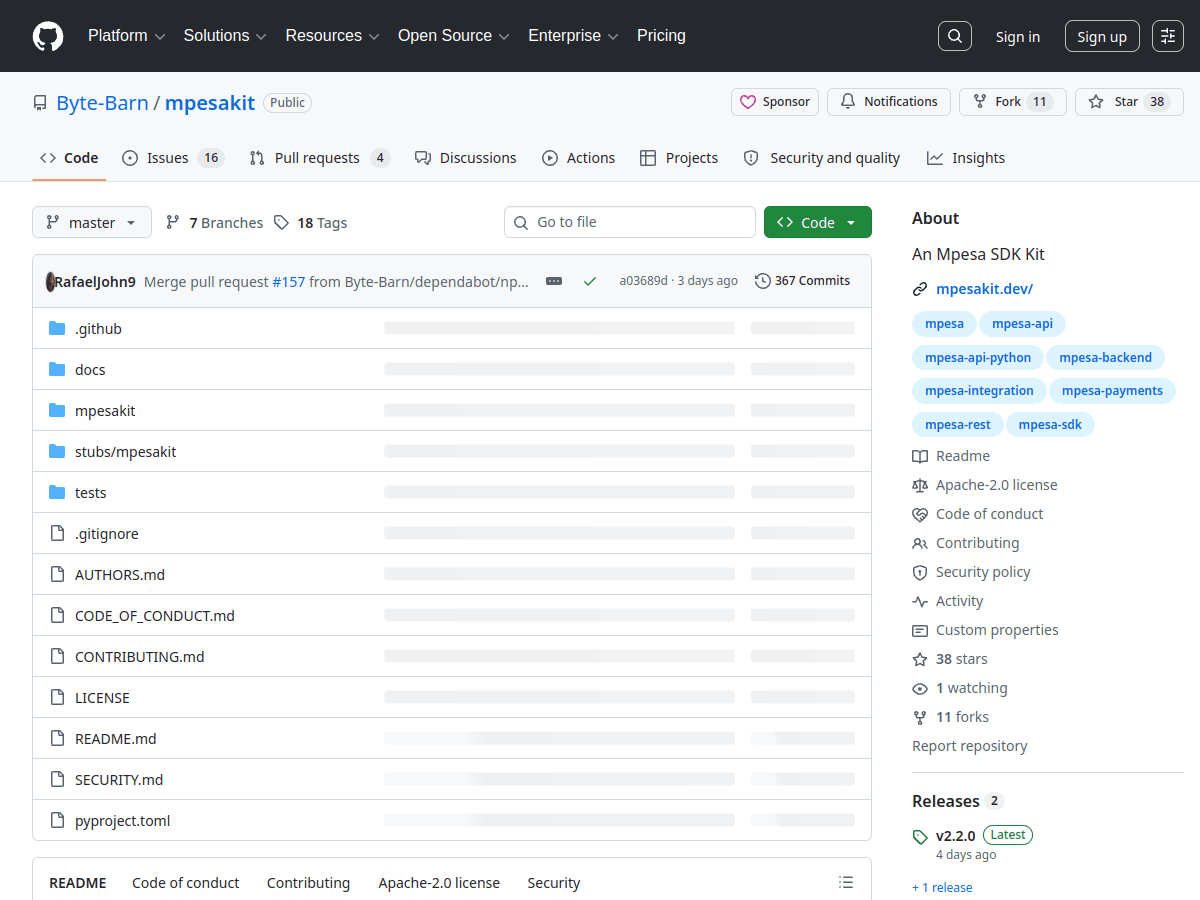Open appearance settings icon in header

tap(1168, 36)
